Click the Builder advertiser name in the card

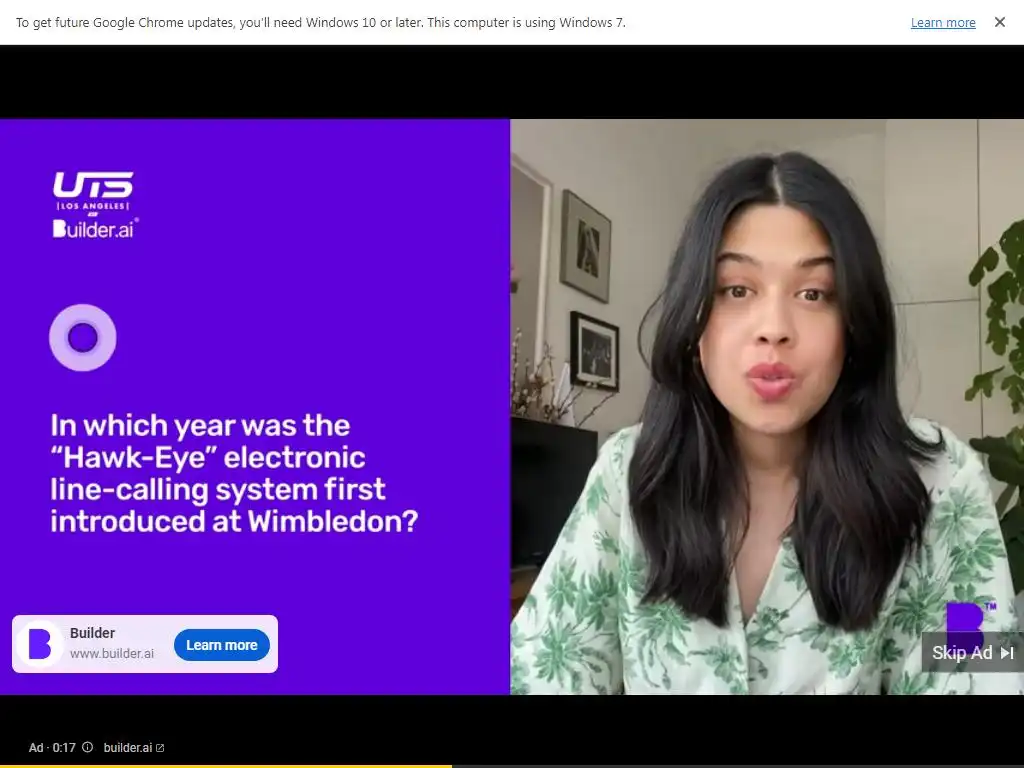point(92,633)
